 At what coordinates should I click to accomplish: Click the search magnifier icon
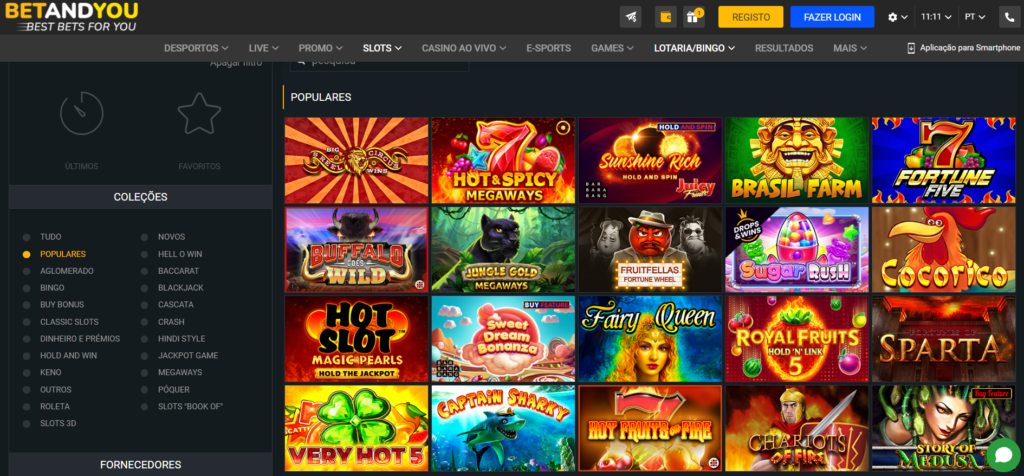click(x=302, y=62)
